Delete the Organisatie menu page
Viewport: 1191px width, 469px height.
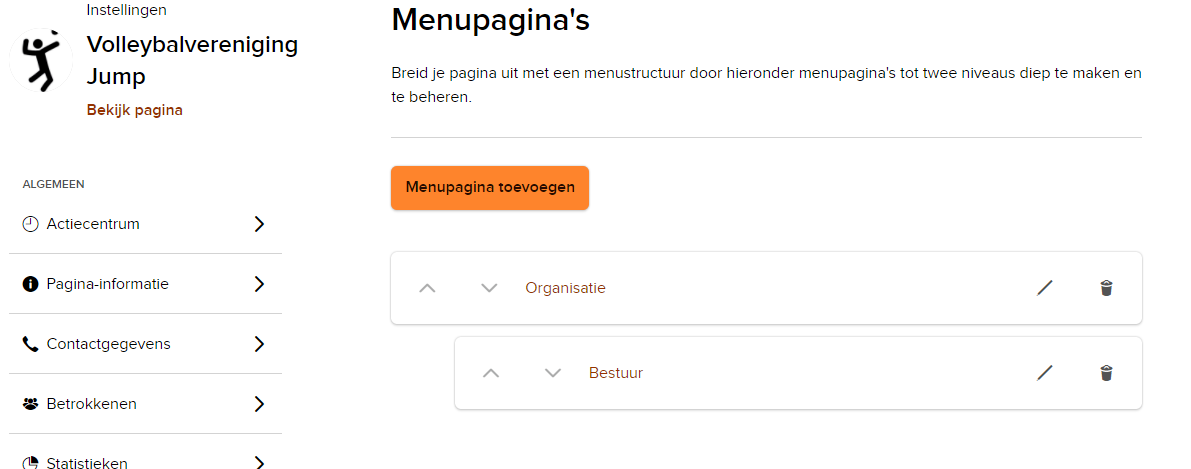pos(1106,288)
